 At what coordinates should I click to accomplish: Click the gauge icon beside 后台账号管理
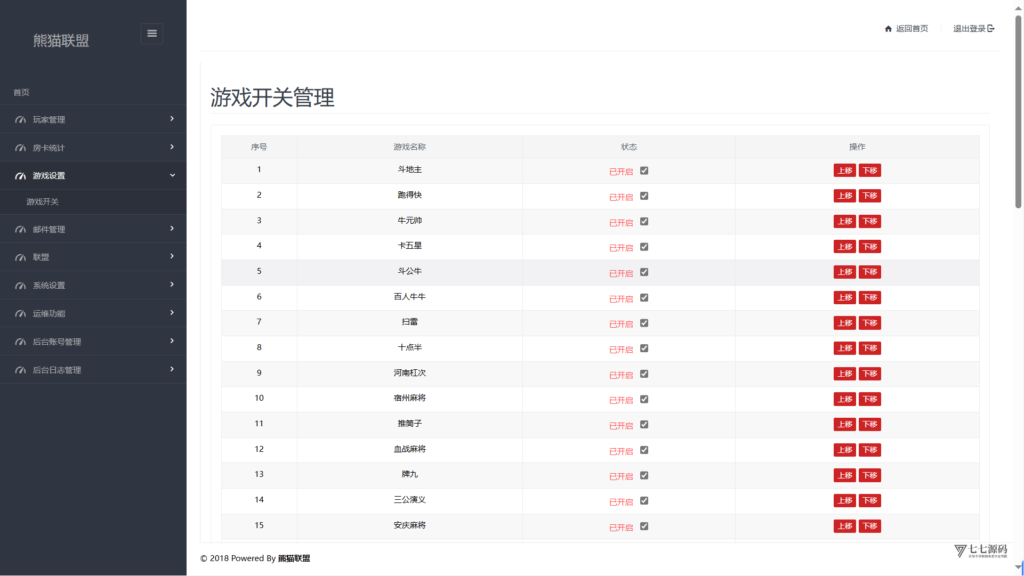(x=20, y=342)
